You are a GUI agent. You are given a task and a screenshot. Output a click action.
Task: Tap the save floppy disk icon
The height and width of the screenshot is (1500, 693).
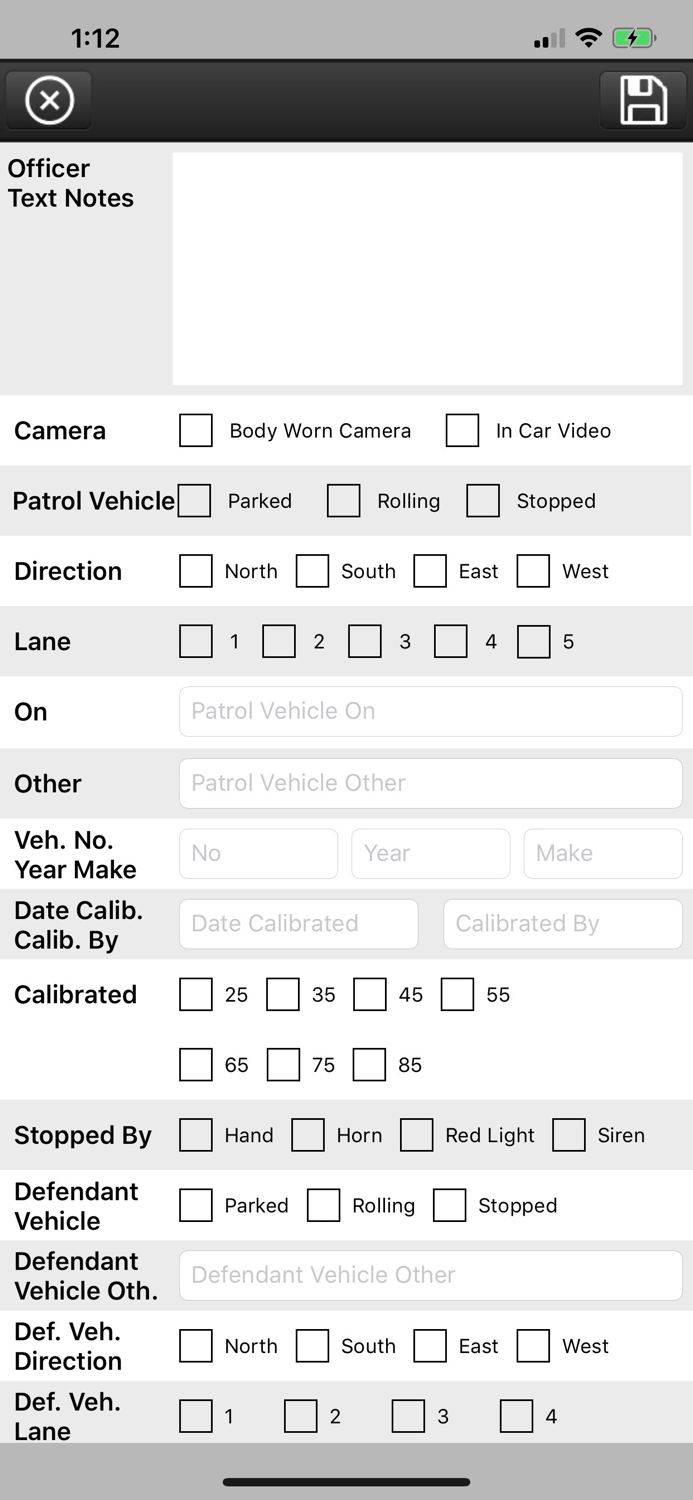tap(643, 100)
